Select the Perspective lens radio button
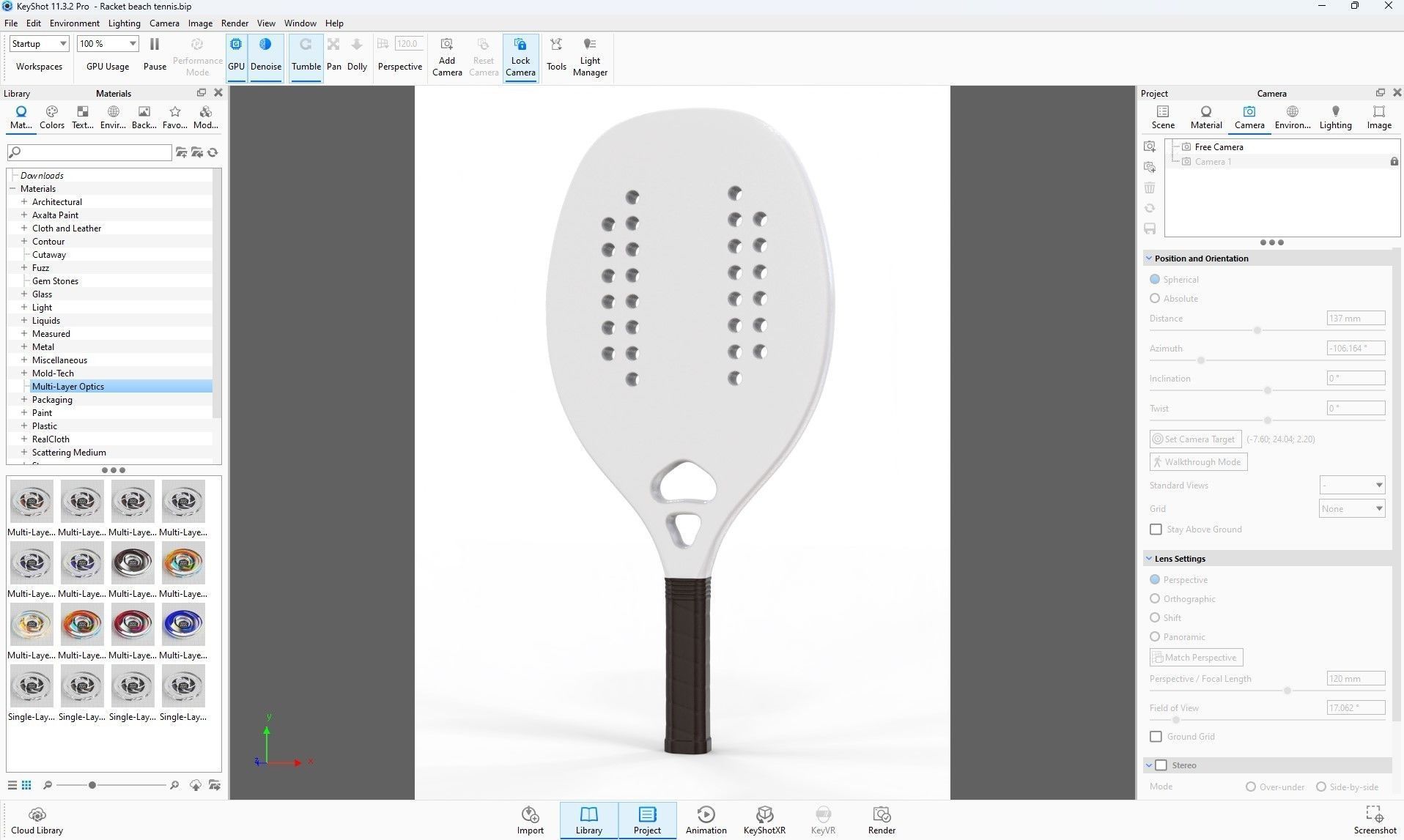This screenshot has height=840, width=1404. click(1155, 579)
